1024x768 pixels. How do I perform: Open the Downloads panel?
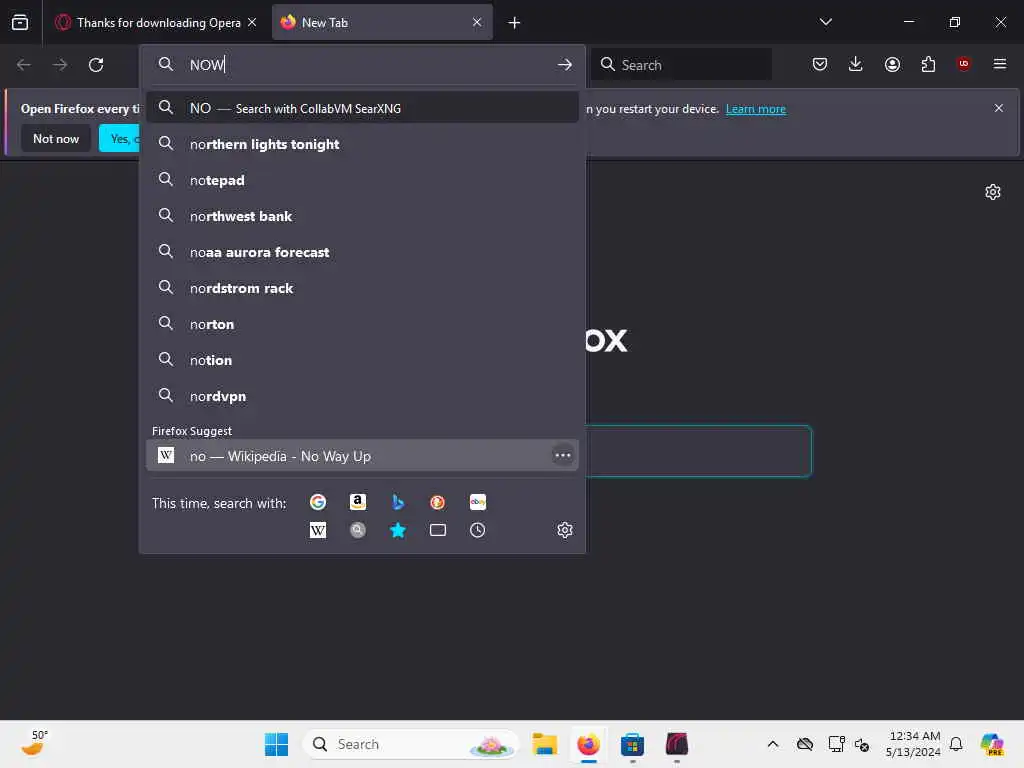pyautogui.click(x=856, y=64)
